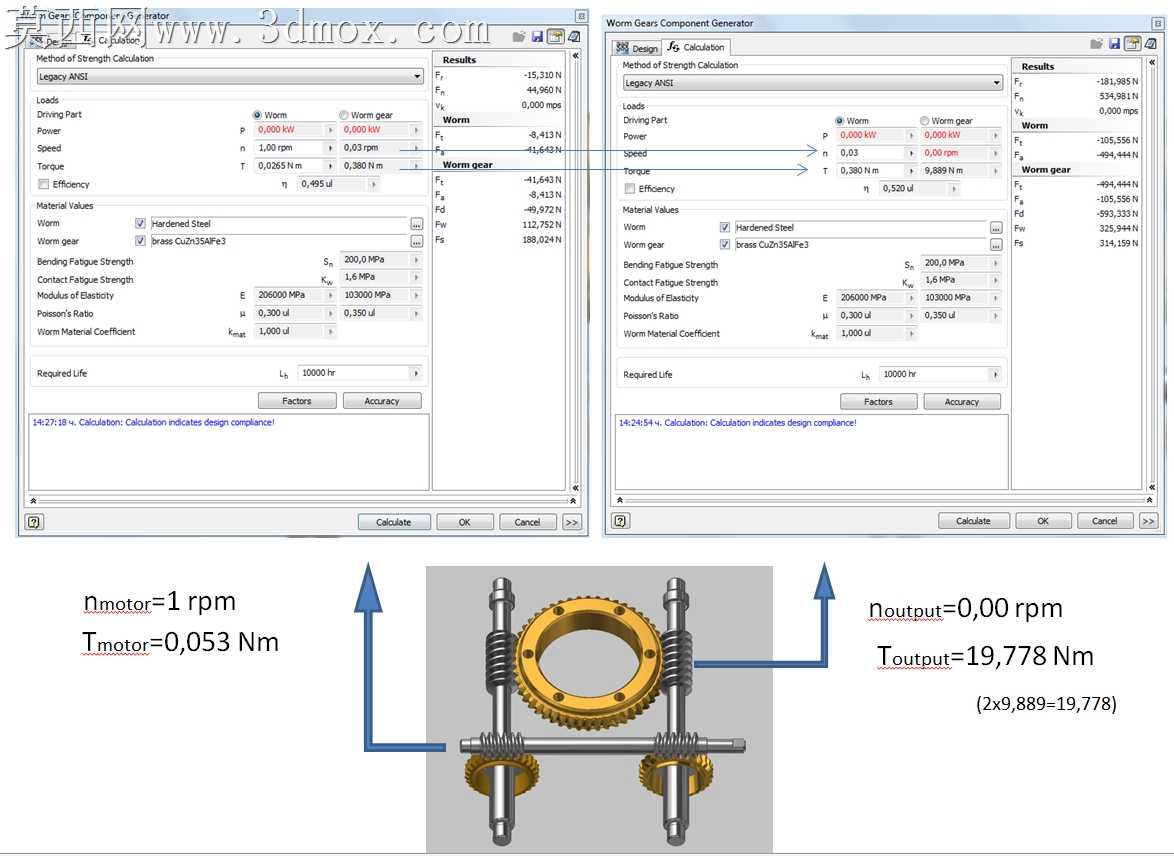Click help icon in right window bottom
1174x856 pixels.
tap(620, 520)
